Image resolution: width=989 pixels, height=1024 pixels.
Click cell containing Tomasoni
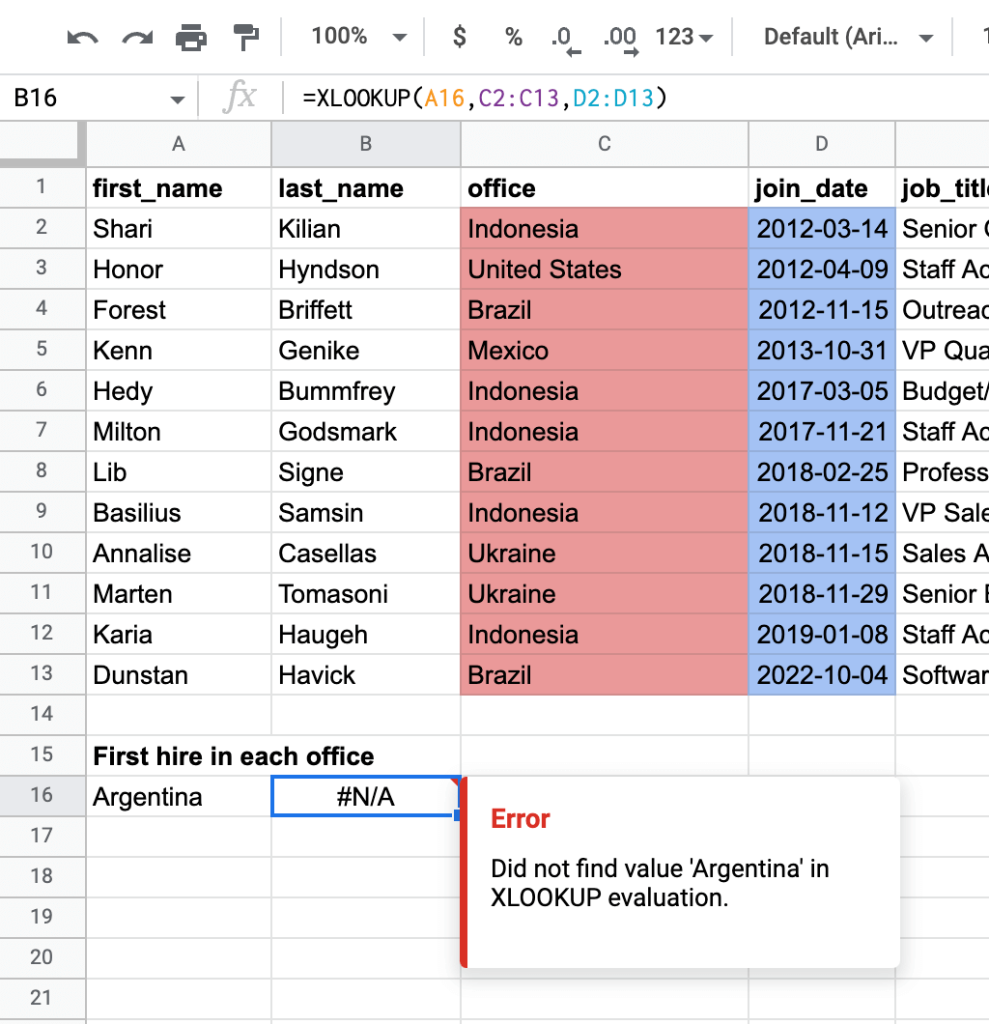(x=366, y=594)
